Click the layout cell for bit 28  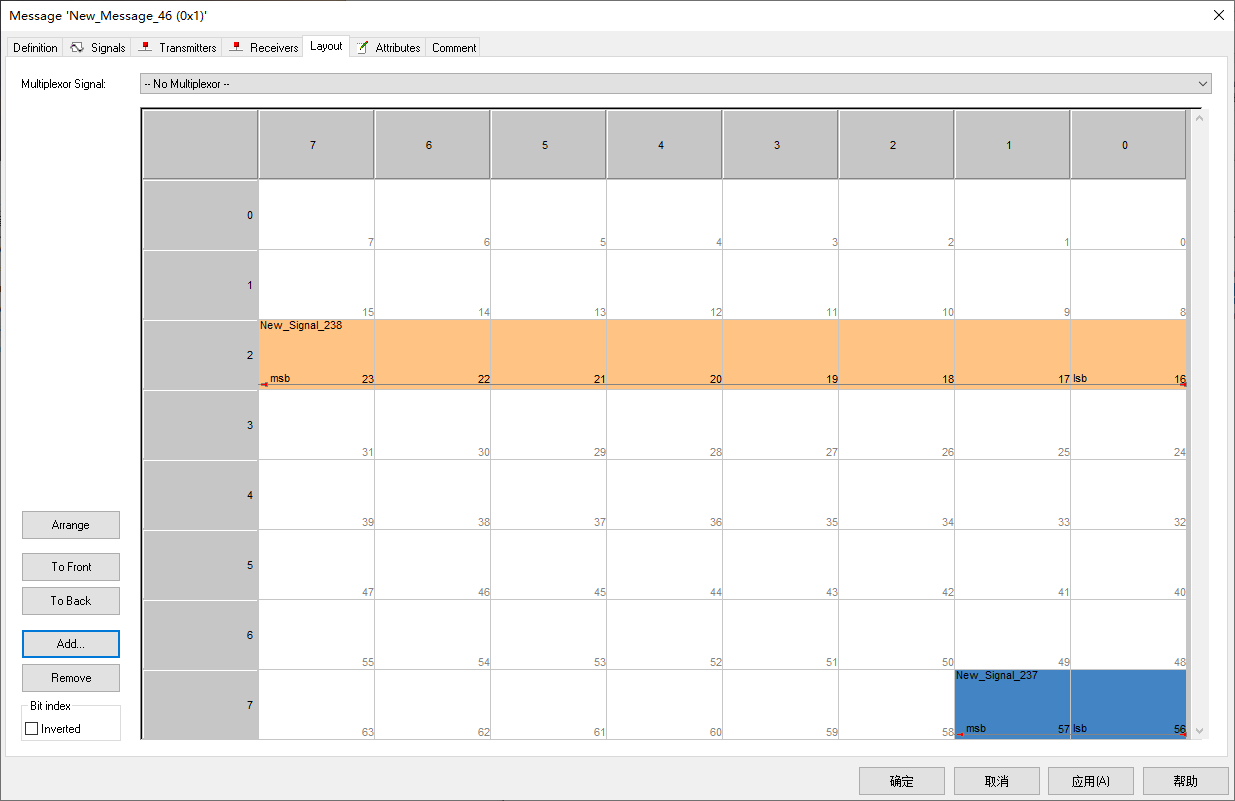664,425
